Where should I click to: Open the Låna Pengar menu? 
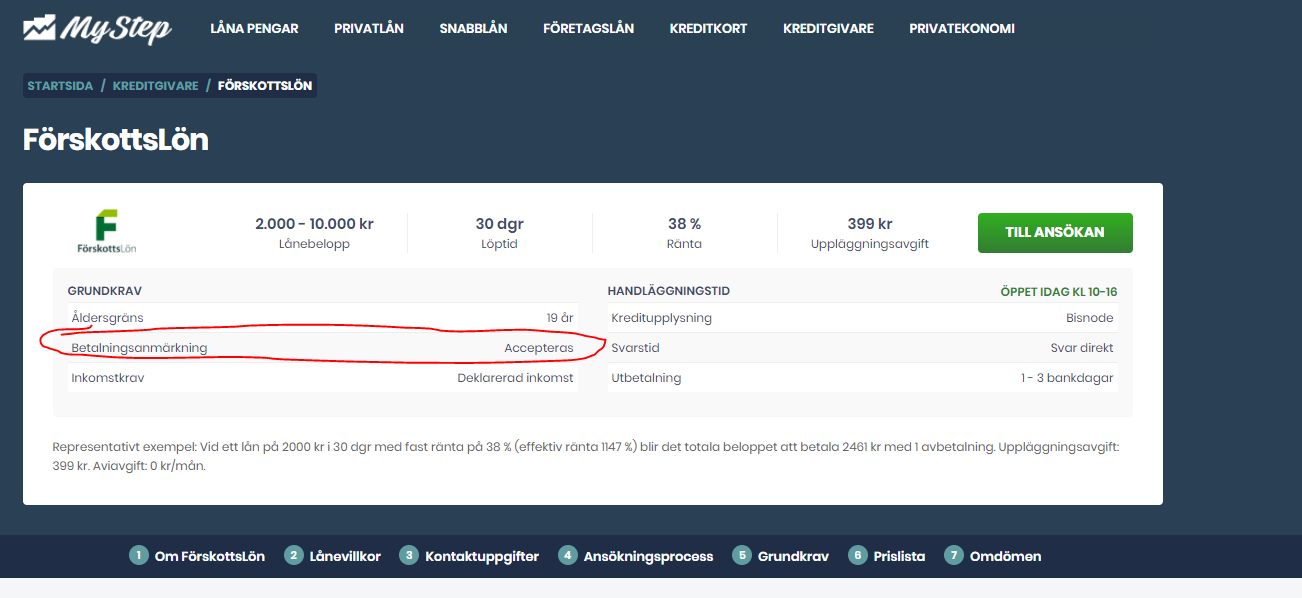pos(254,29)
